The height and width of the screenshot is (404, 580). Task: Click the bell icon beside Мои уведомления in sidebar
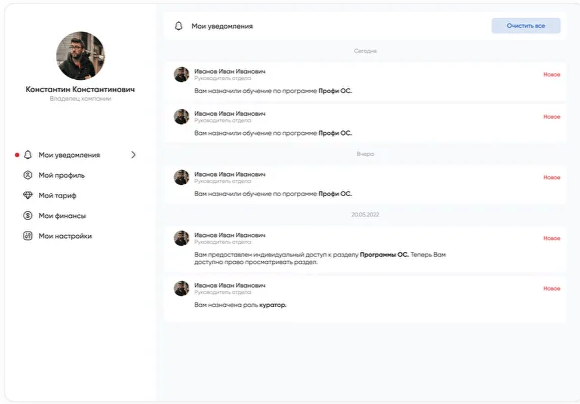point(28,155)
